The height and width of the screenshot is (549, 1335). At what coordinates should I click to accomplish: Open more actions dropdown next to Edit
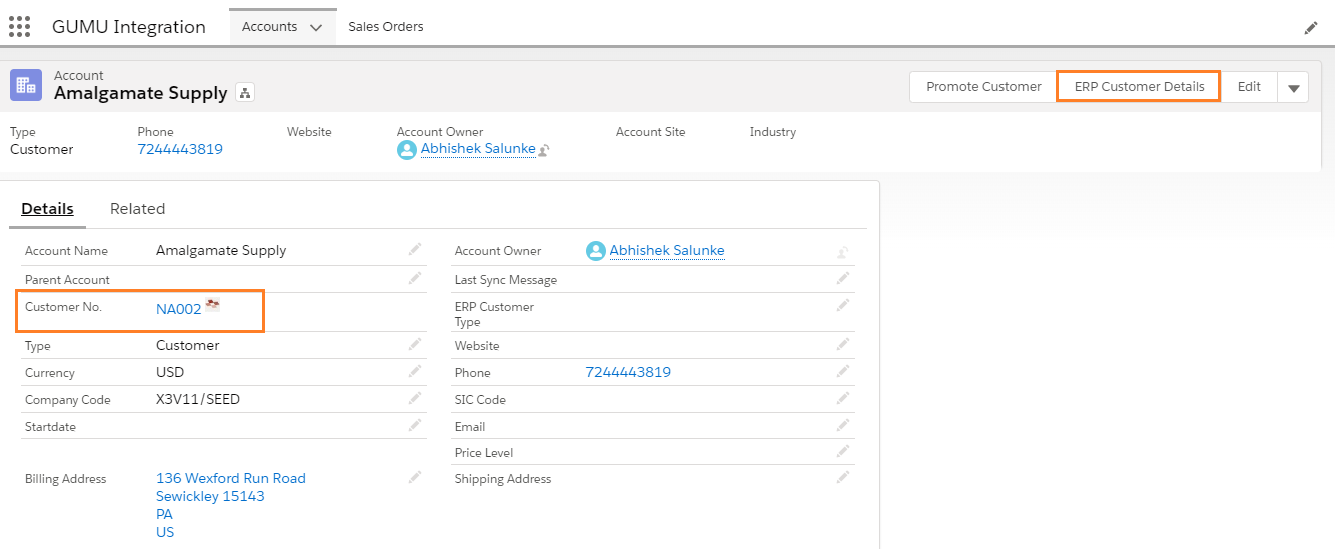pyautogui.click(x=1293, y=87)
